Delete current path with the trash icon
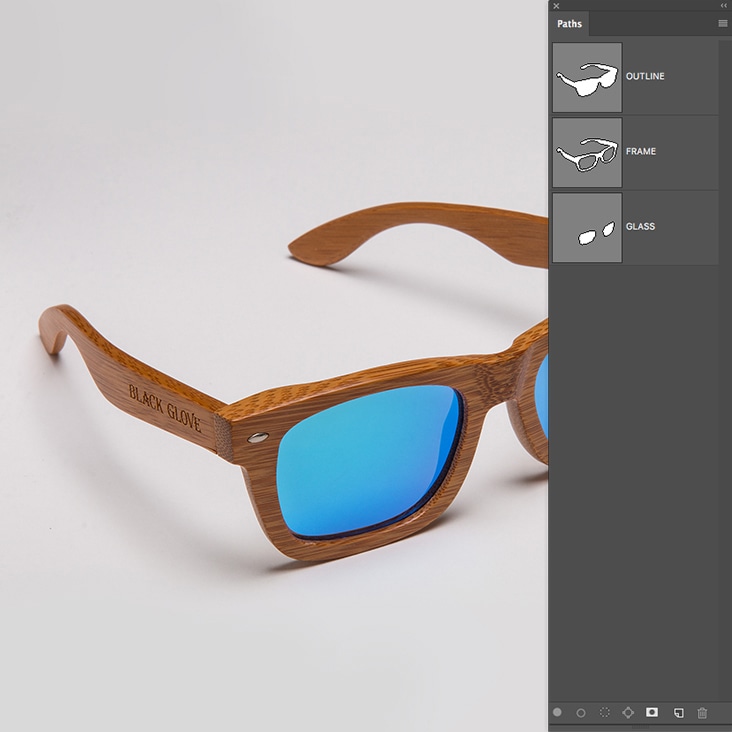This screenshot has width=732, height=732. [702, 713]
